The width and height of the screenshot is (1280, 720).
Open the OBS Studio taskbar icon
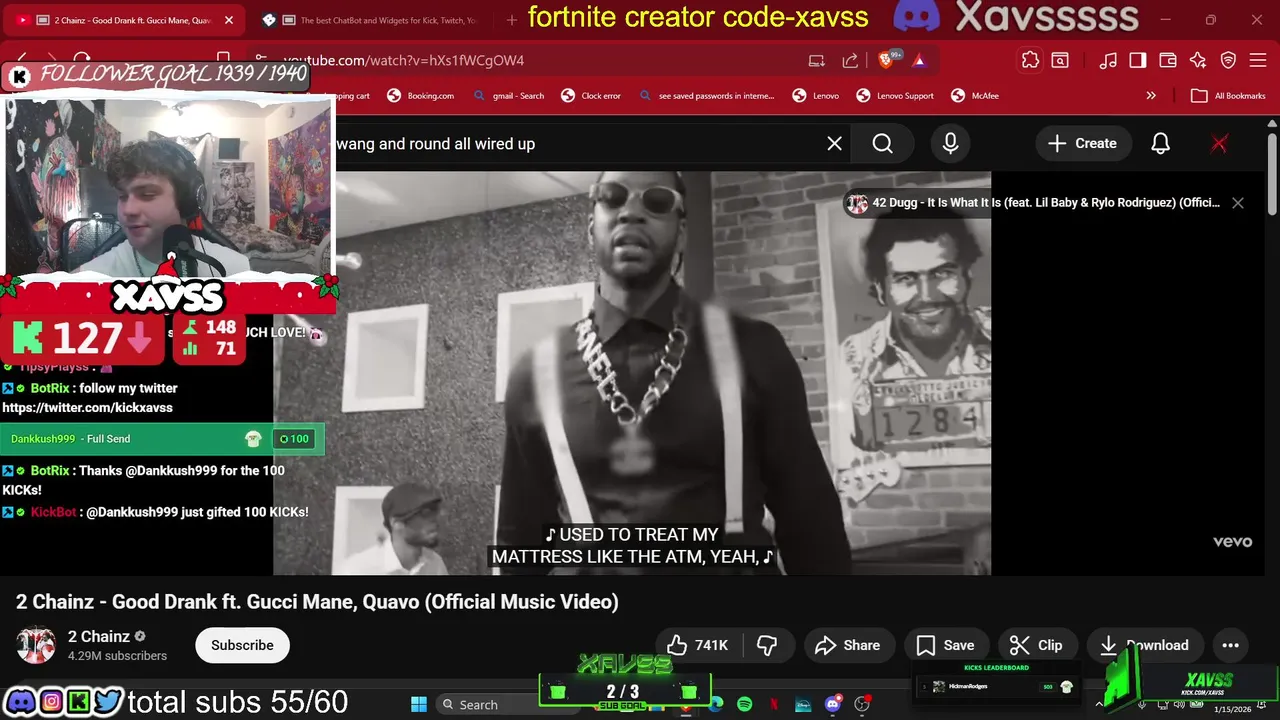click(x=861, y=704)
